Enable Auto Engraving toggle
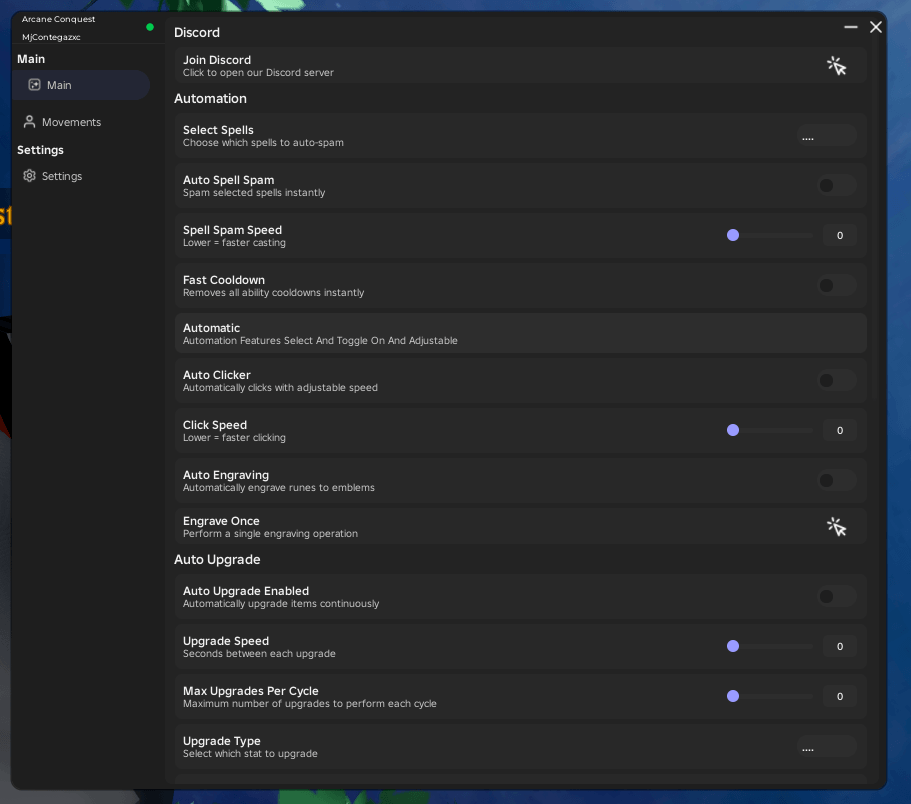911x804 pixels. click(836, 480)
